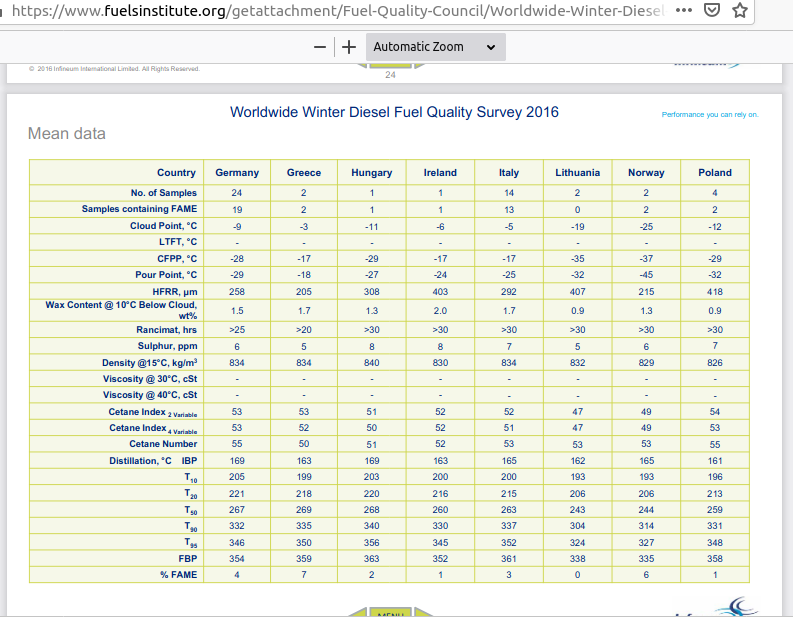
Task: Click Germany's No. of Samples value 24
Action: click(x=237, y=193)
